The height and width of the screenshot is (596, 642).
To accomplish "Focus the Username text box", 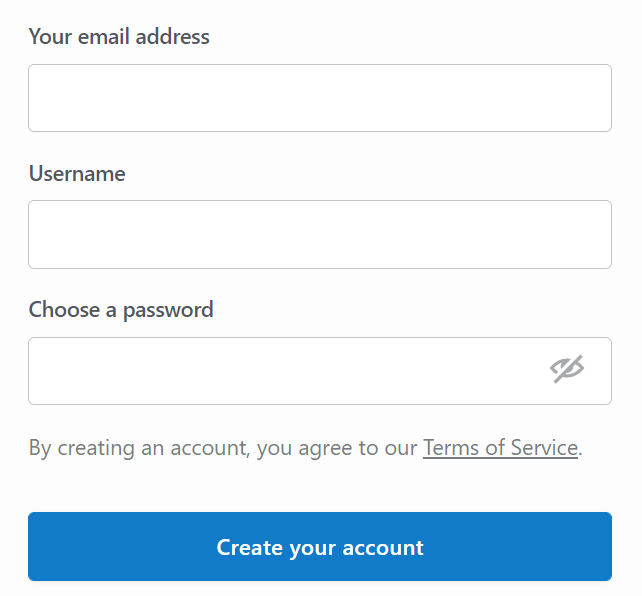I will tap(319, 234).
